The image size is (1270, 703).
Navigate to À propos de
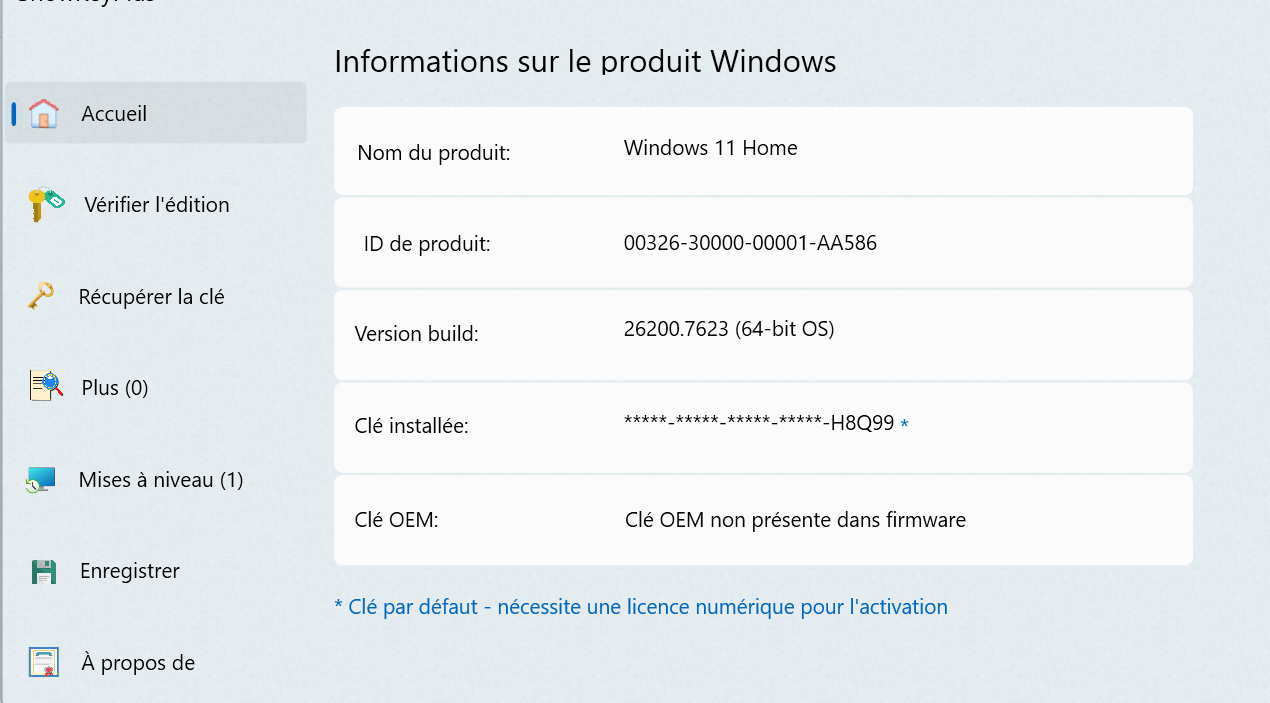[x=137, y=661]
